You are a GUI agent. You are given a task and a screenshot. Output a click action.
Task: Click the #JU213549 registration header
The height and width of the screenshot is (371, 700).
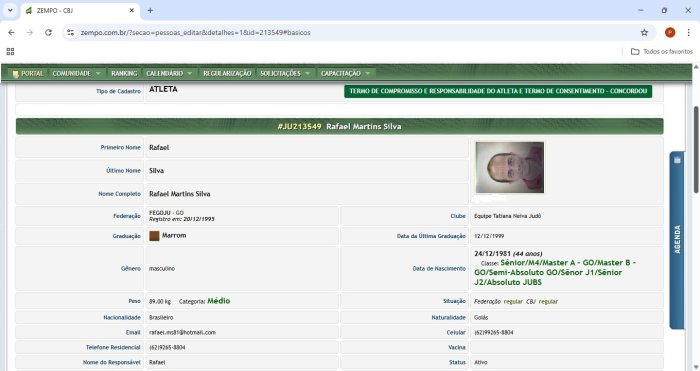(339, 126)
